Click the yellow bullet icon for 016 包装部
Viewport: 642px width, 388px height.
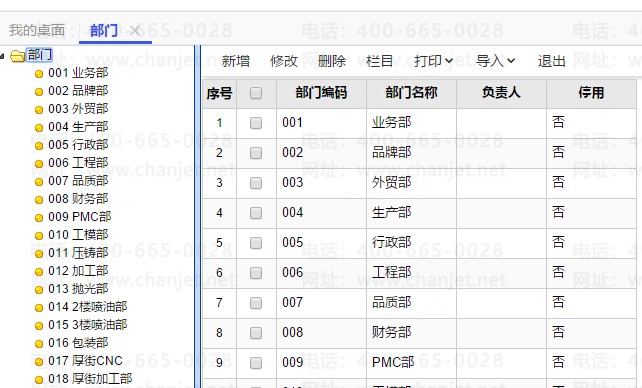pos(39,344)
